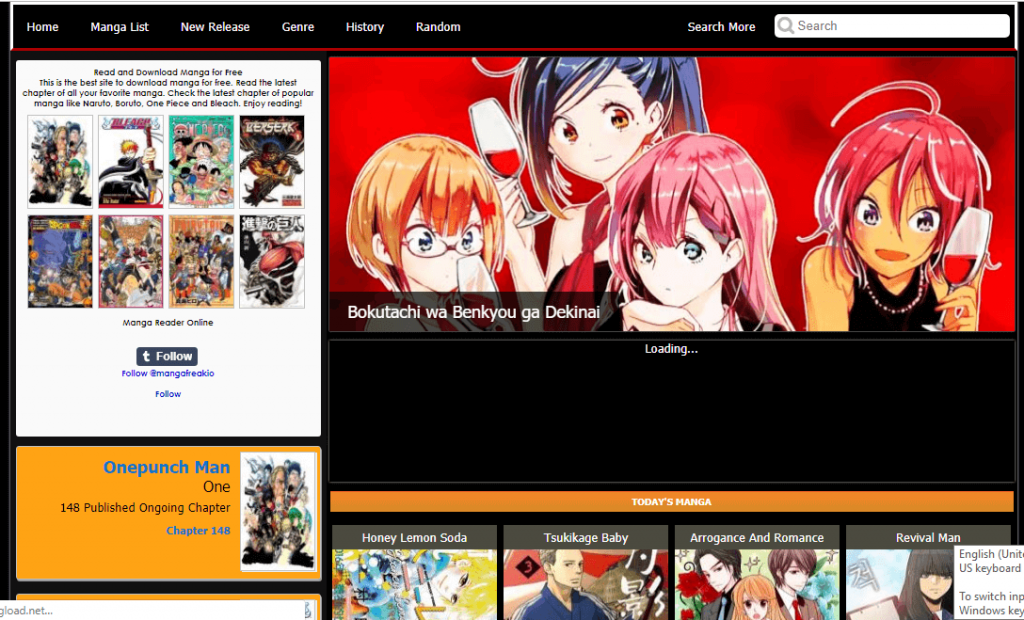Screen dimensions: 1024x620
Task: Open the Bleach manga cover thumbnail
Action: [x=130, y=161]
